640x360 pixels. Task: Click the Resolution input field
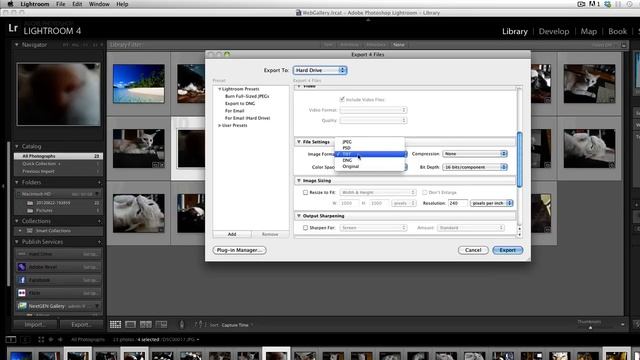pyautogui.click(x=458, y=203)
